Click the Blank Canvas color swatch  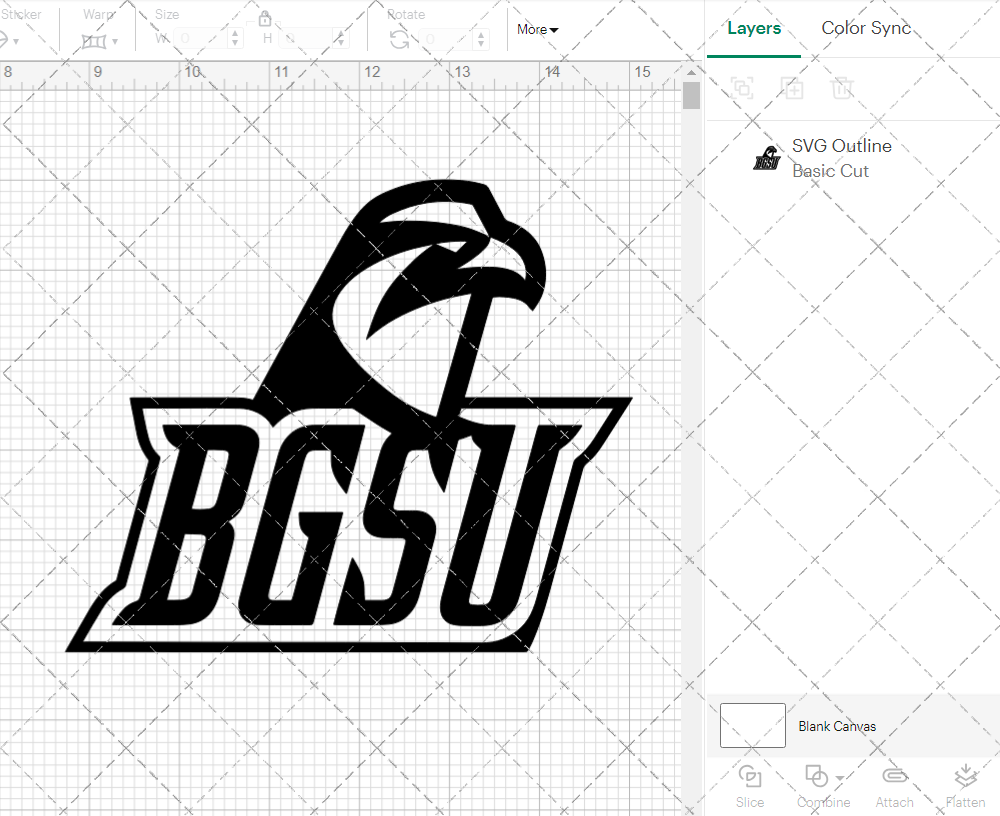(x=751, y=726)
